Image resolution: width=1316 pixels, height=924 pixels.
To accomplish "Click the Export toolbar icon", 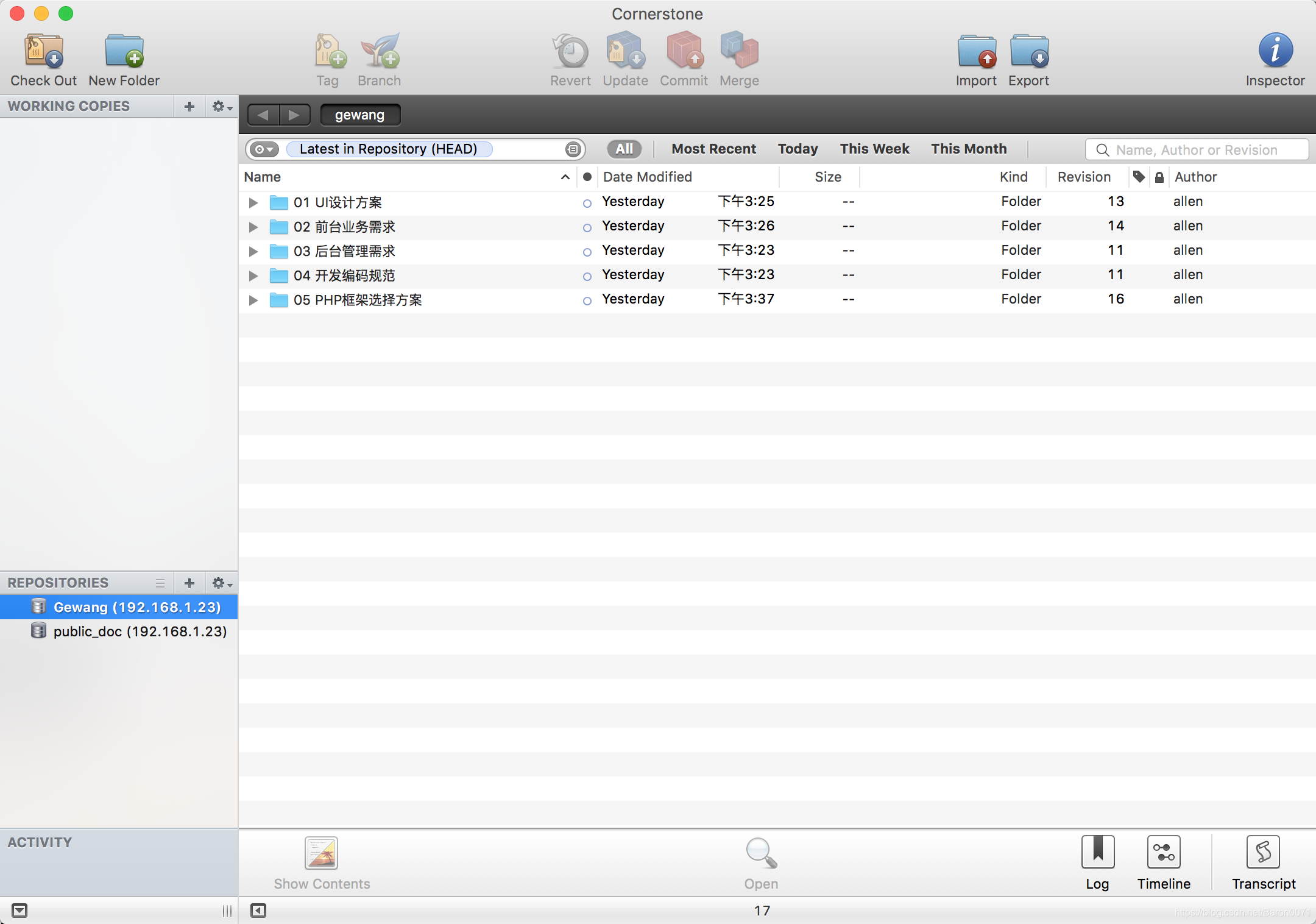I will 1029,51.
